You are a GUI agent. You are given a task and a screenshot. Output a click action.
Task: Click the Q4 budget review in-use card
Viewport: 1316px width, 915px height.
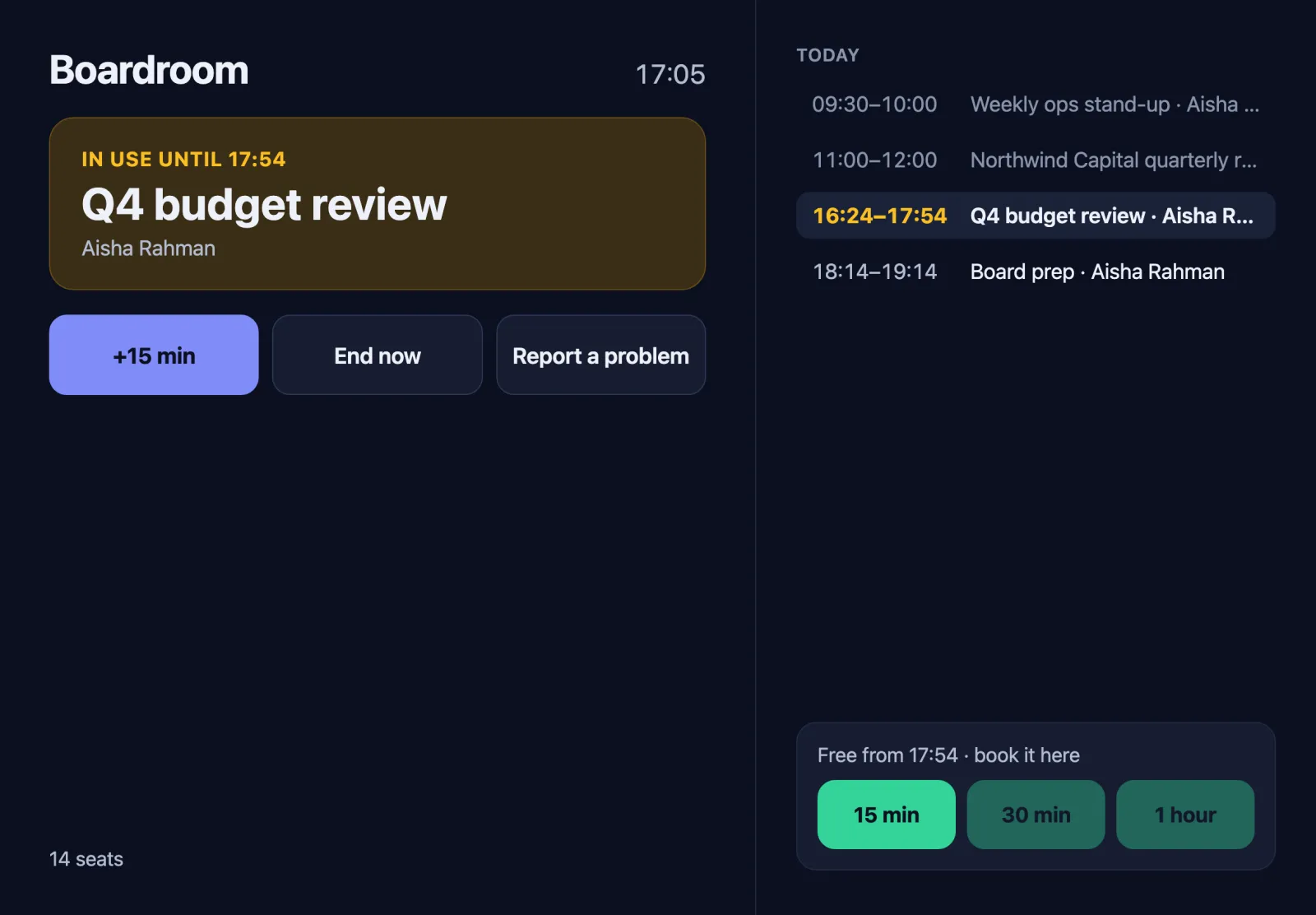point(378,203)
